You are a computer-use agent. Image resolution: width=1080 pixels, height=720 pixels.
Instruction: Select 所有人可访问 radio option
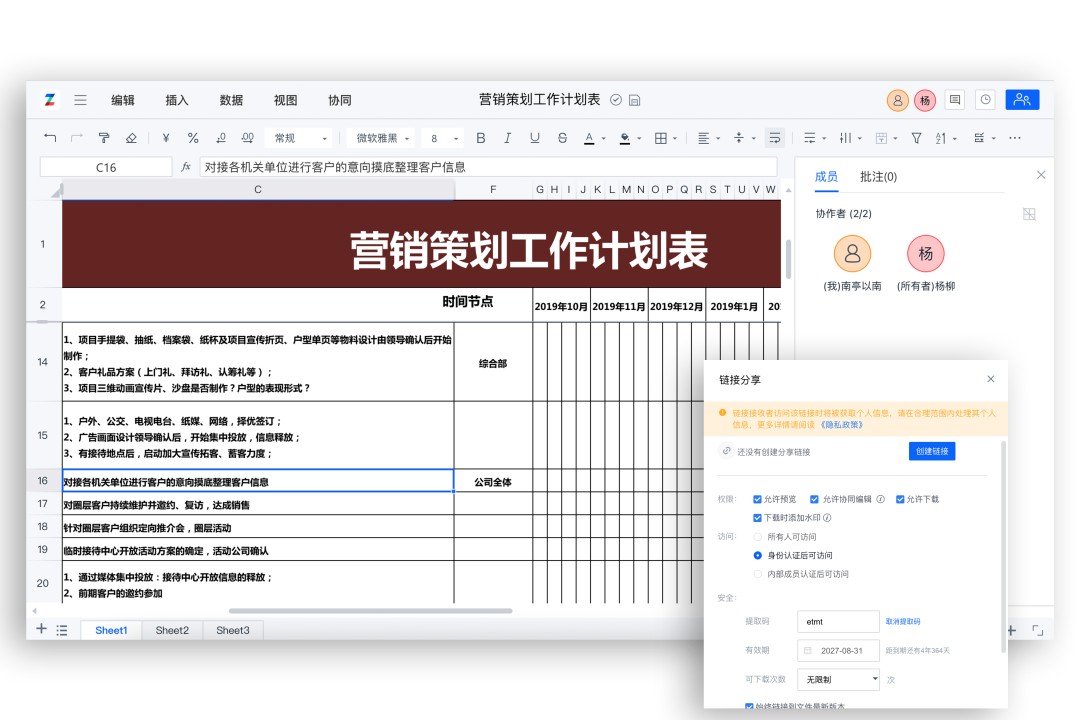758,537
